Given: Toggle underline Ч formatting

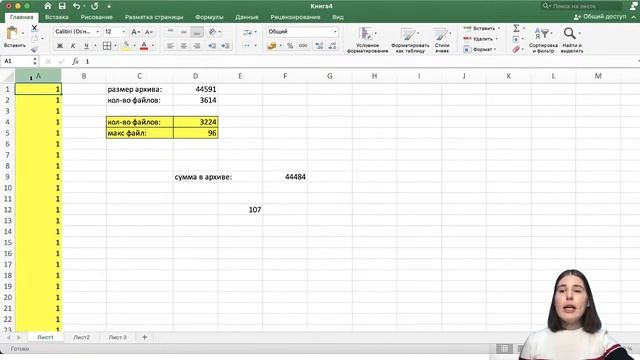Looking at the screenshot, I should pyautogui.click(x=86, y=46).
